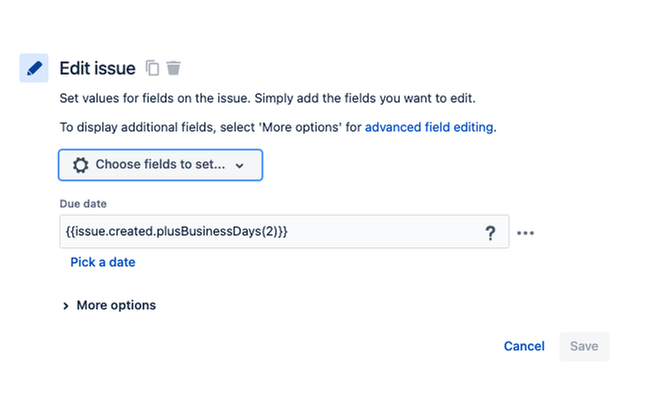Click the down chevron on Choose fields
Screen dimensions: 665x396
tap(240, 166)
